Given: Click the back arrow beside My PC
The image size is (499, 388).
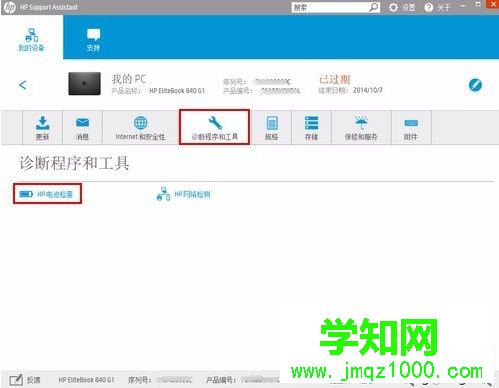Looking at the screenshot, I should 22,85.
